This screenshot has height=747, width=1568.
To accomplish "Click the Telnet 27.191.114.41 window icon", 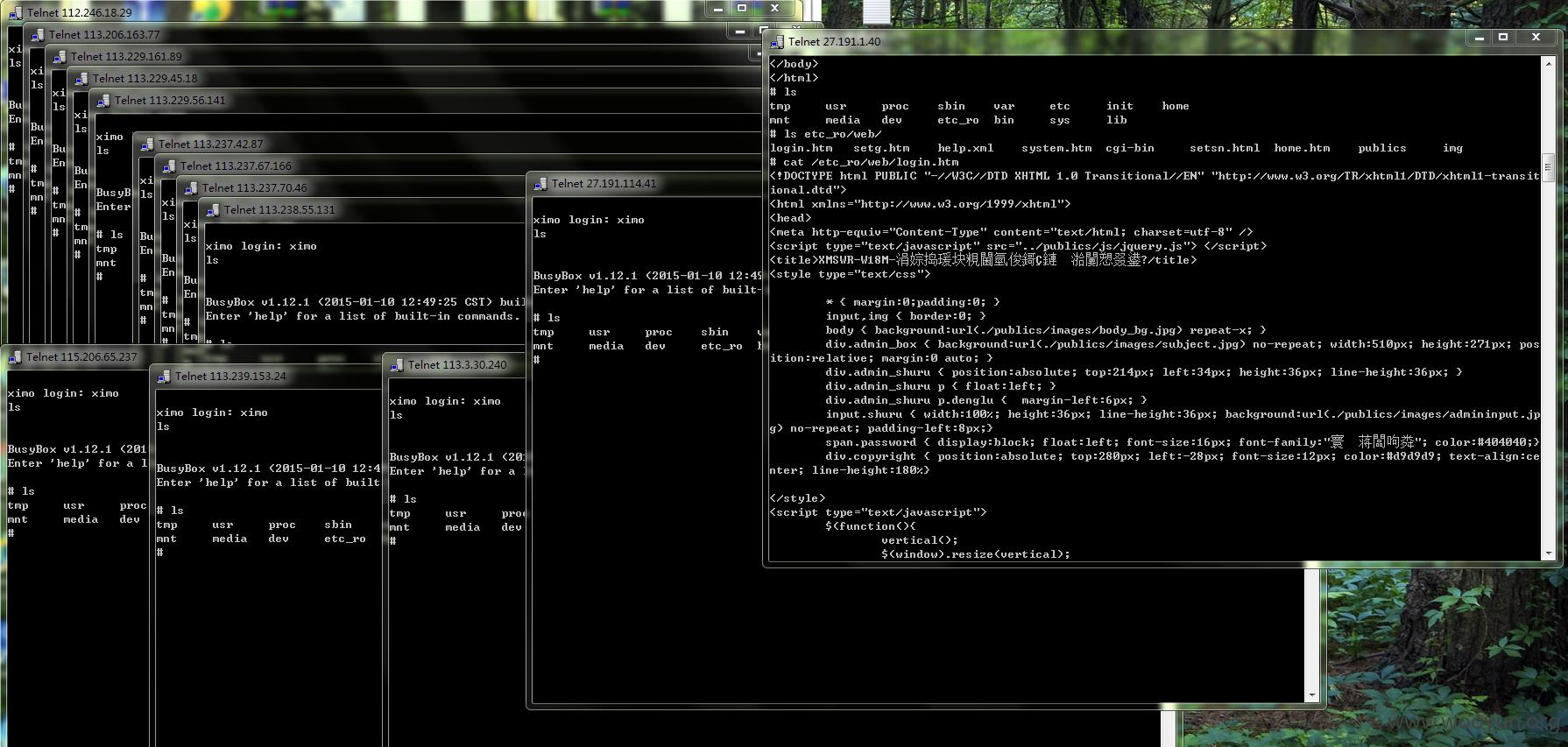I will tap(540, 183).
